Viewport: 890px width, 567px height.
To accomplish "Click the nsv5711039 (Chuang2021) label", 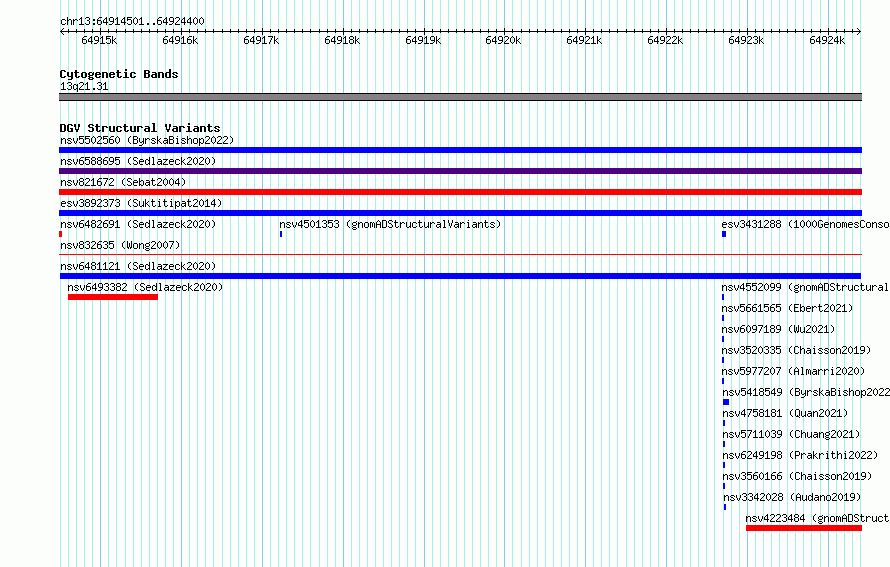I will (791, 434).
